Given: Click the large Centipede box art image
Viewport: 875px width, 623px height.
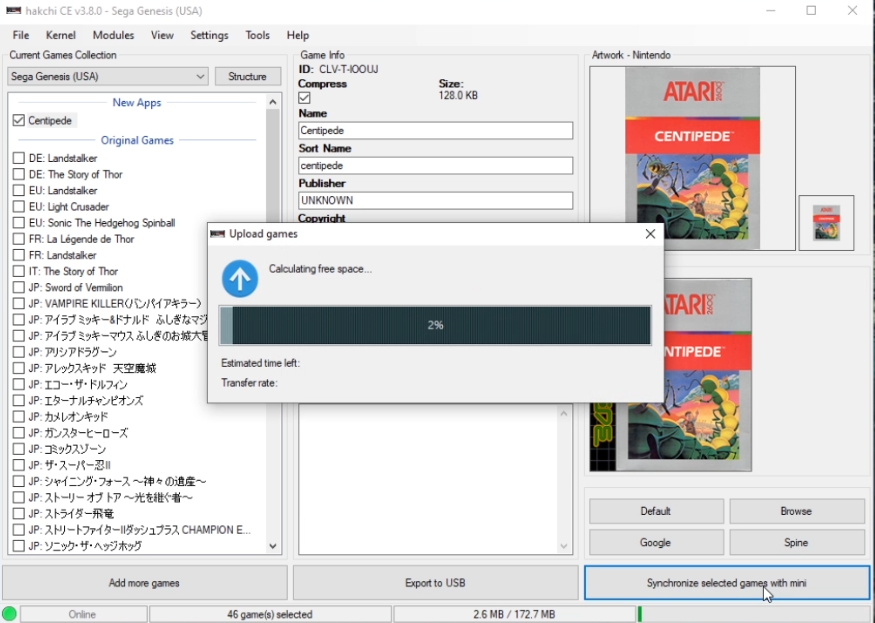Looking at the screenshot, I should click(693, 158).
